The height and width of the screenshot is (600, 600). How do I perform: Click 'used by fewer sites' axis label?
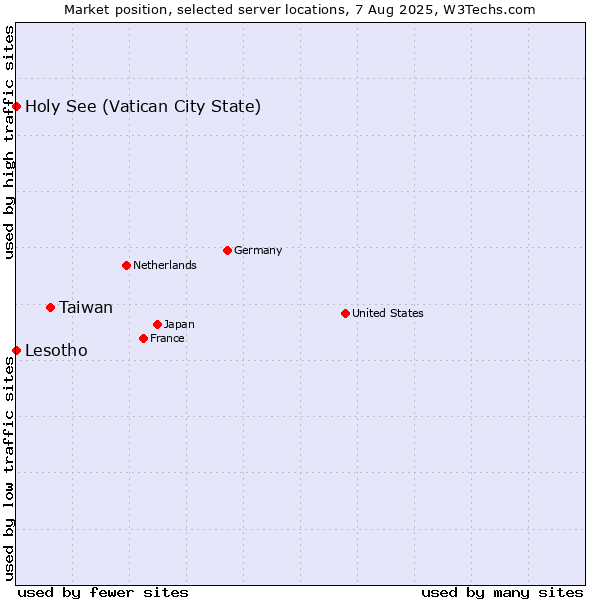click(x=103, y=593)
